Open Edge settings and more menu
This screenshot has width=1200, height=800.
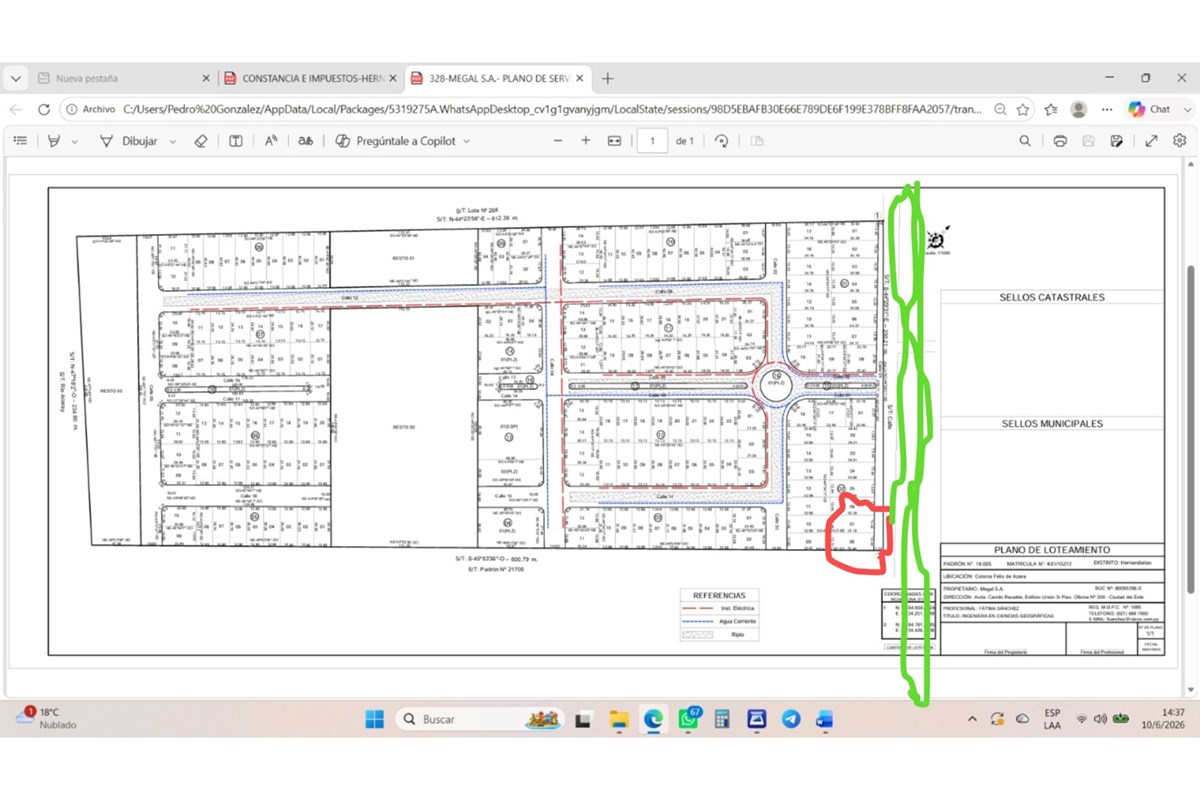[x=1106, y=109]
